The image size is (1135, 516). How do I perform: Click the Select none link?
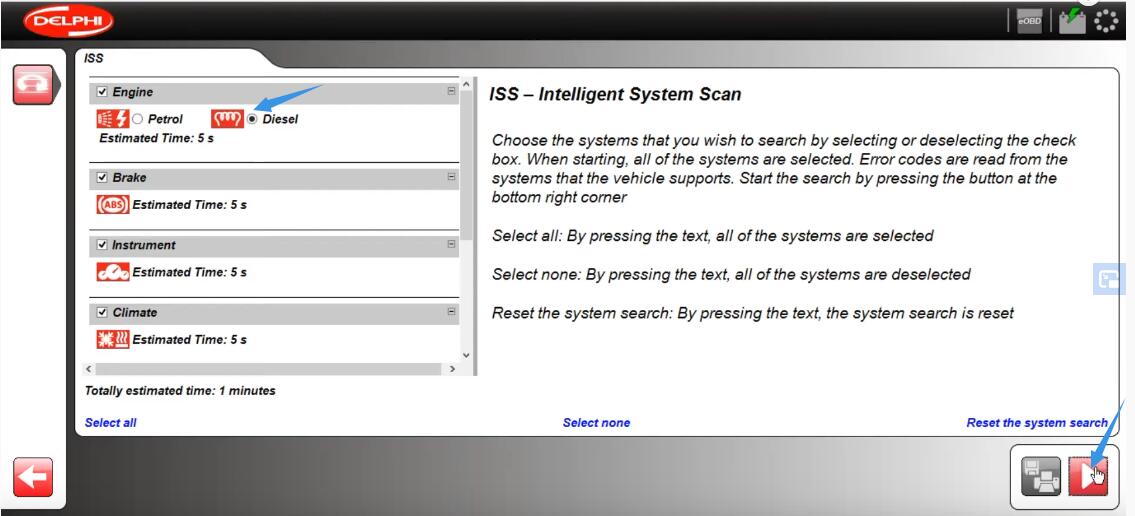596,423
